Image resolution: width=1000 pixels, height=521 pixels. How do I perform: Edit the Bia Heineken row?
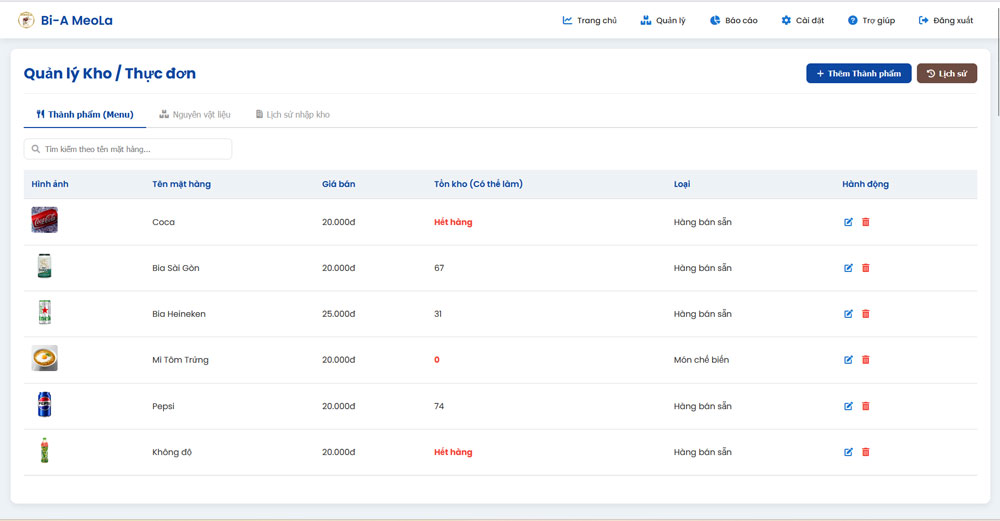(x=848, y=314)
